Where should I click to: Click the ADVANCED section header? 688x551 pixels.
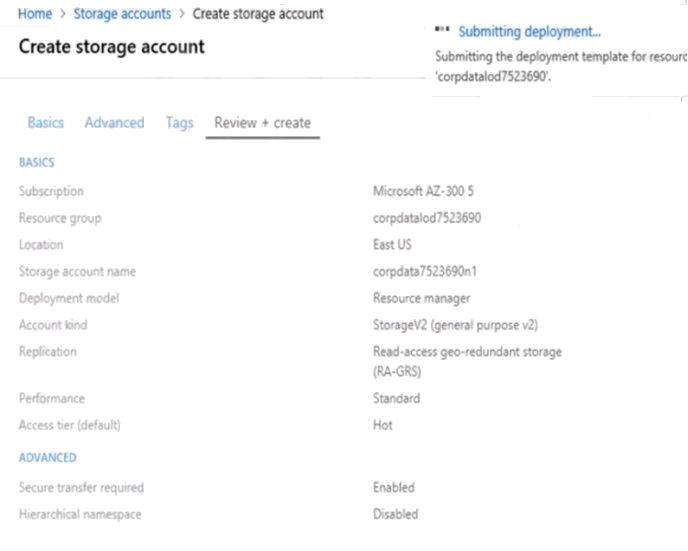click(x=47, y=457)
